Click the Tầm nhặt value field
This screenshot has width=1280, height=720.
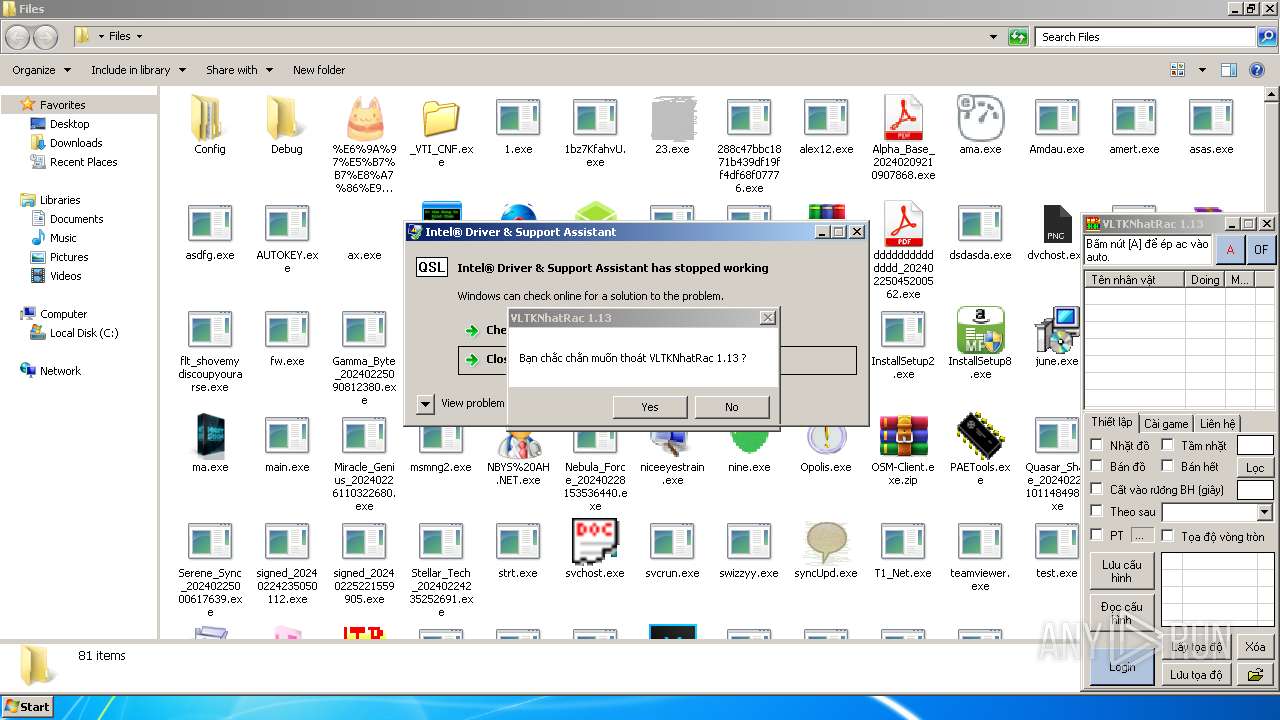[x=1255, y=445]
